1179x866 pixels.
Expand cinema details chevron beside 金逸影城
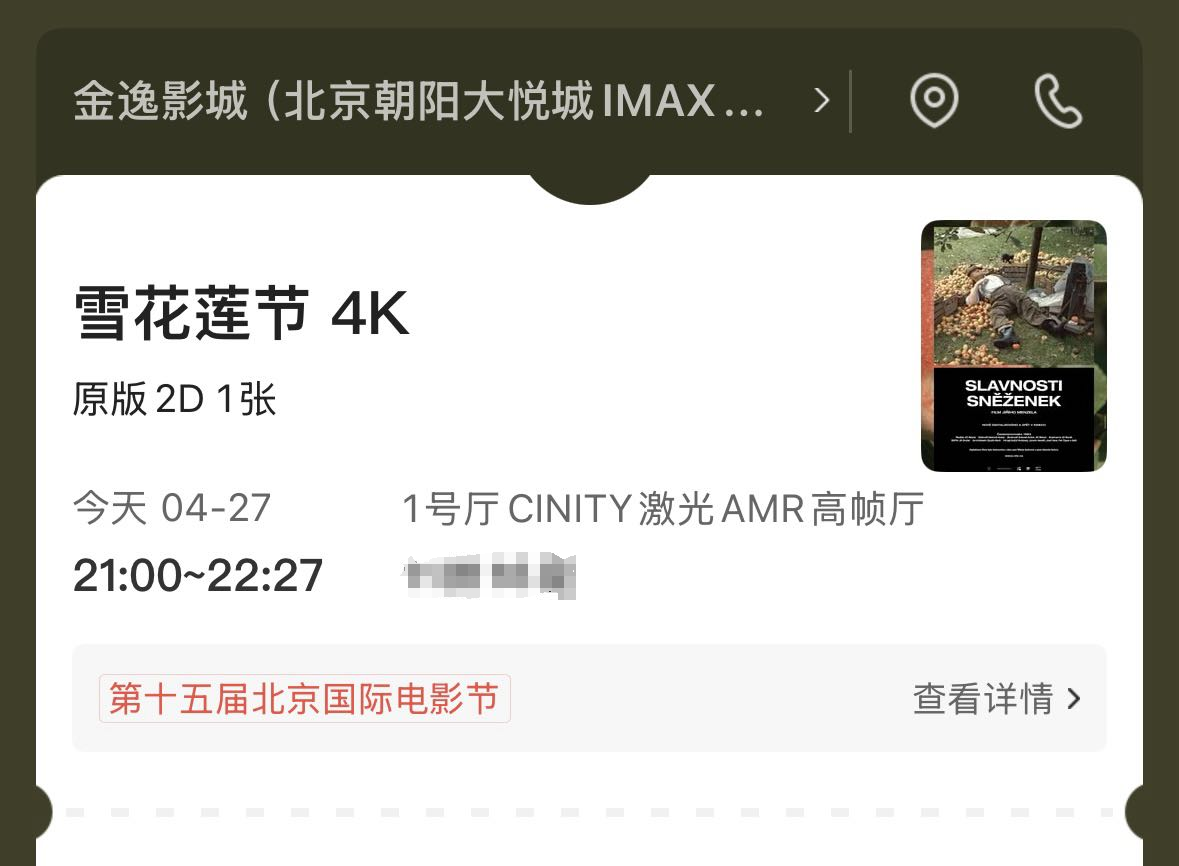point(822,101)
